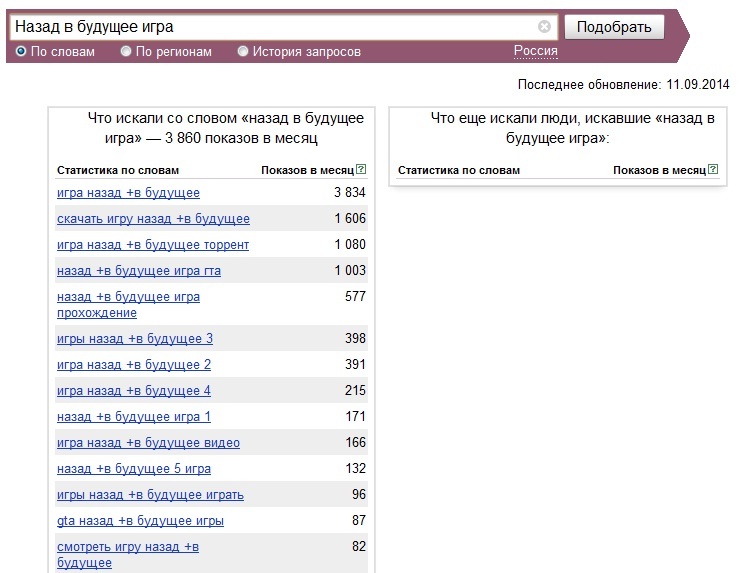Click the value 398 in the table
Screen dimensions: 740x573
click(355, 338)
